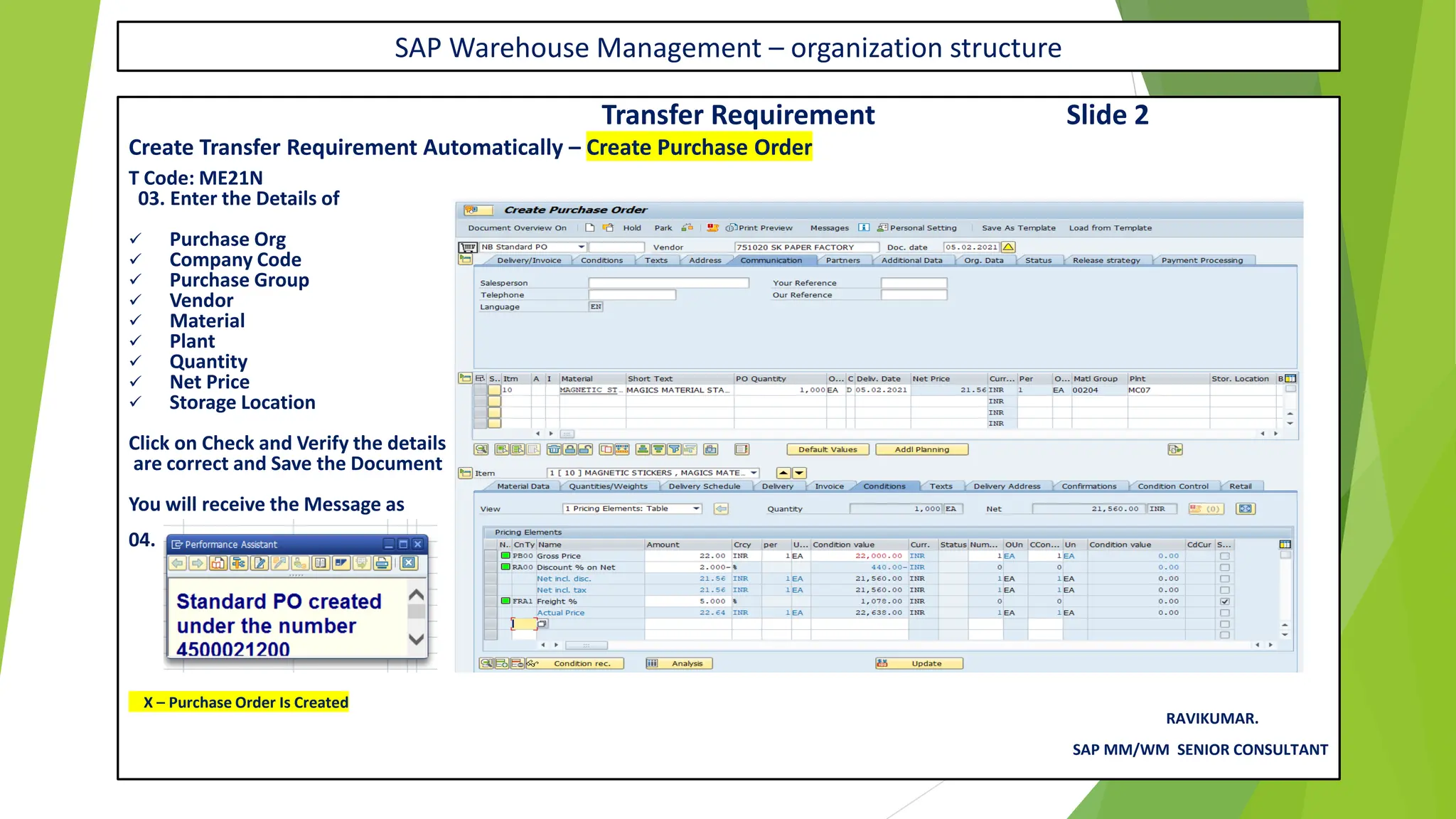
Task: Click the Update button
Action: 919,663
